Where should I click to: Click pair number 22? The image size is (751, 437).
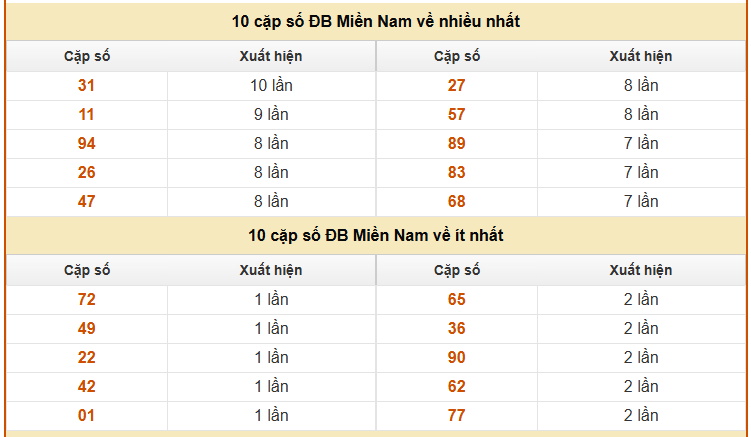coord(86,358)
